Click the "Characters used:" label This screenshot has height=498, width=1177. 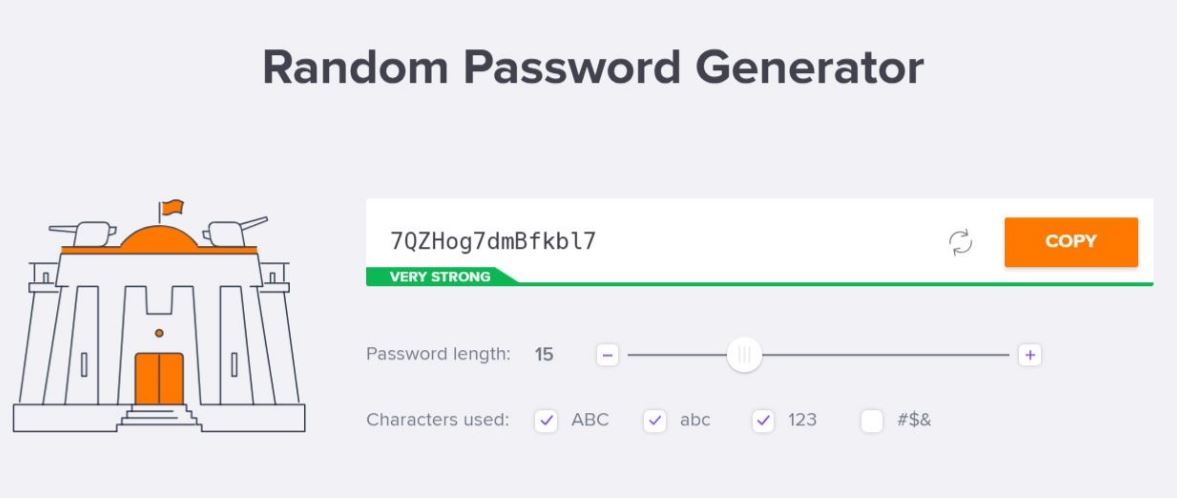[x=437, y=420]
